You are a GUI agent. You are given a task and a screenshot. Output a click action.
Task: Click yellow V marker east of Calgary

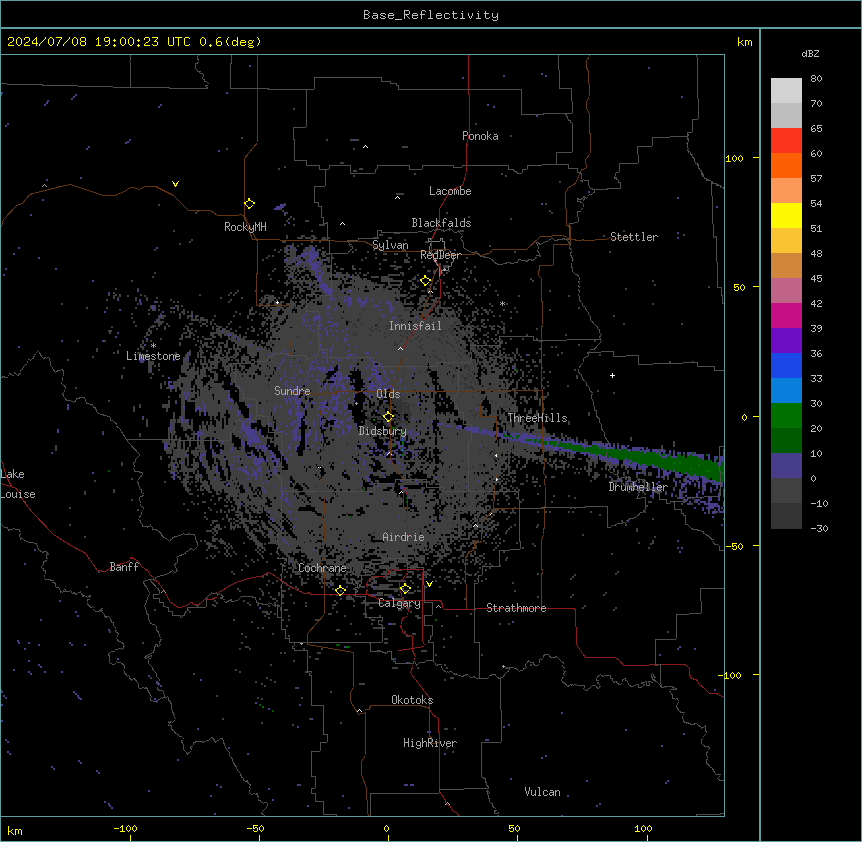pyautogui.click(x=429, y=584)
